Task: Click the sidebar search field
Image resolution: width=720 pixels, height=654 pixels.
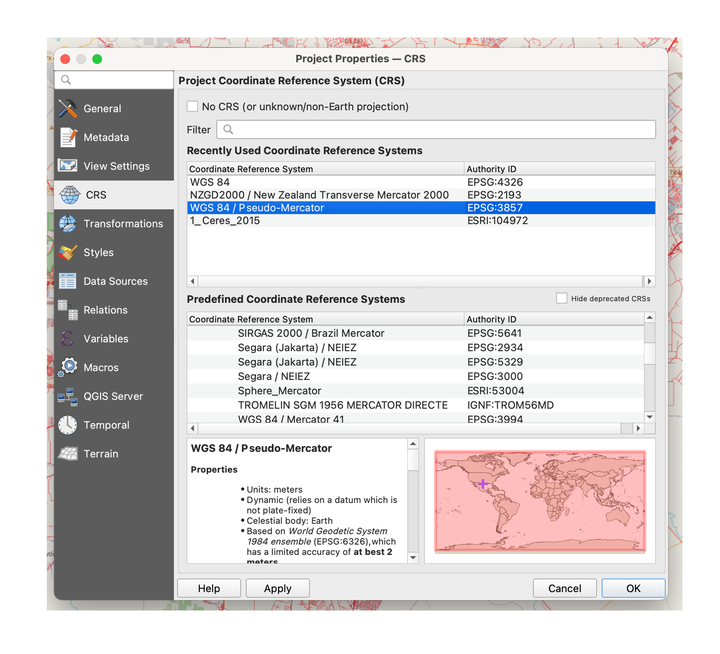Action: [x=114, y=80]
